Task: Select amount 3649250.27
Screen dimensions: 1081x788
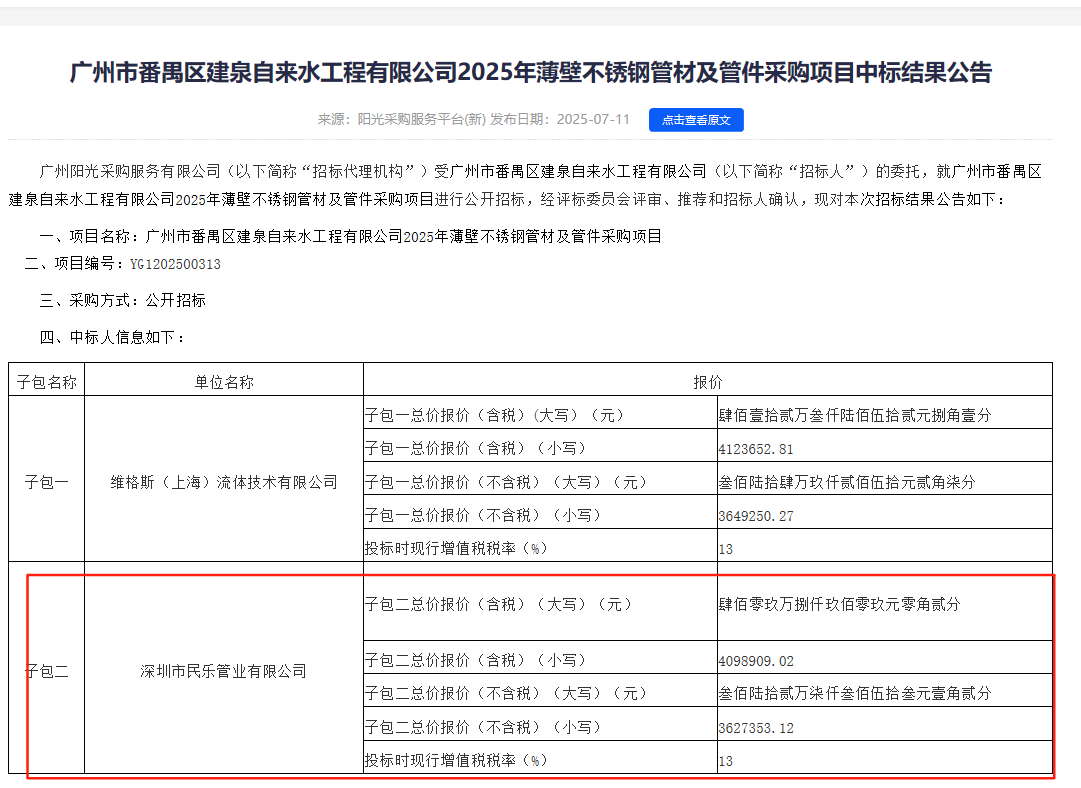Action: (756, 516)
